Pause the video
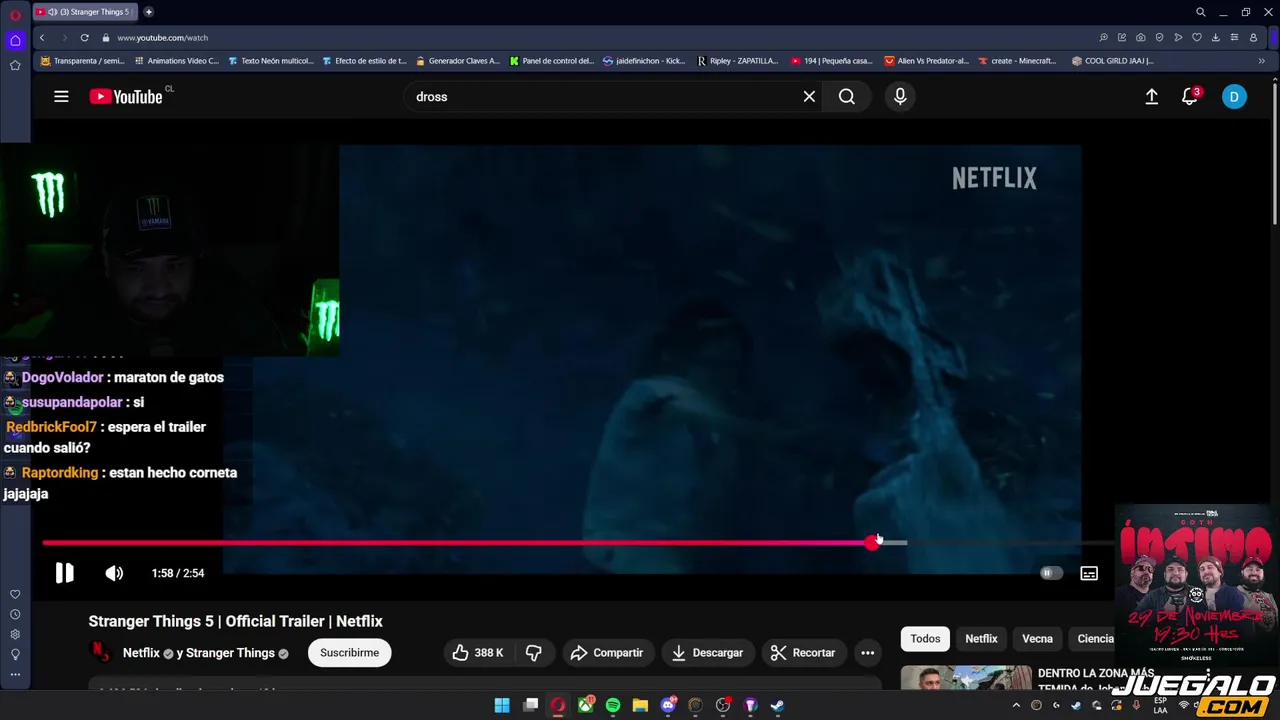Viewport: 1280px width, 720px height. [x=64, y=573]
